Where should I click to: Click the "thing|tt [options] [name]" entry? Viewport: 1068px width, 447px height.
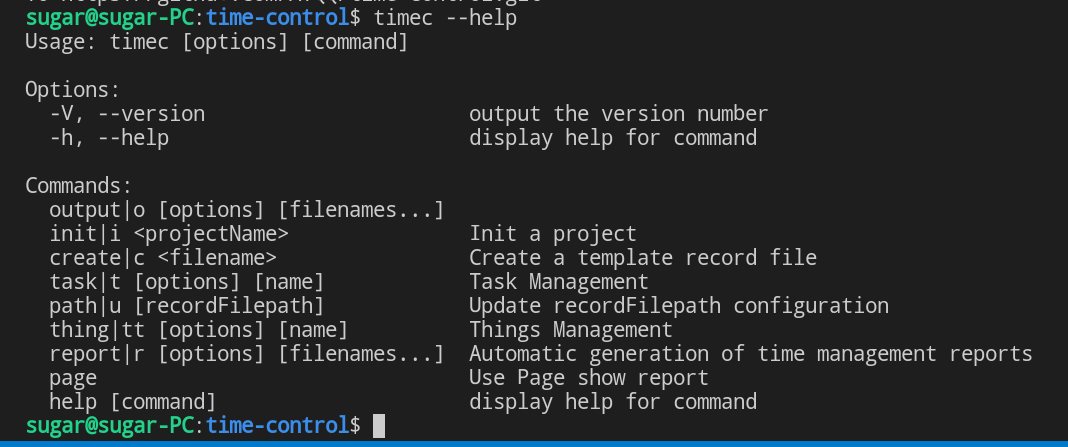pos(199,330)
